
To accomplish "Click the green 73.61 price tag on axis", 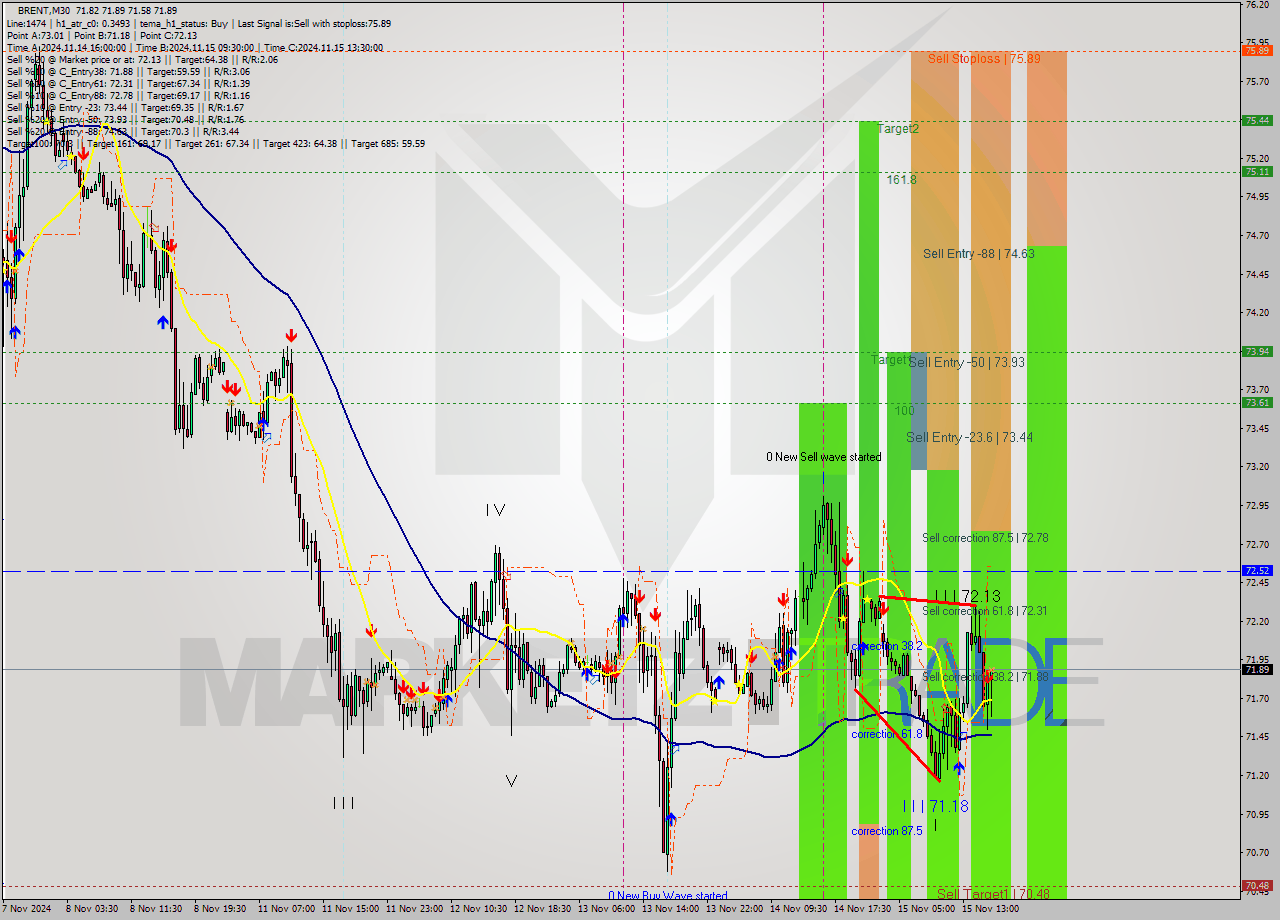I will [x=1257, y=402].
